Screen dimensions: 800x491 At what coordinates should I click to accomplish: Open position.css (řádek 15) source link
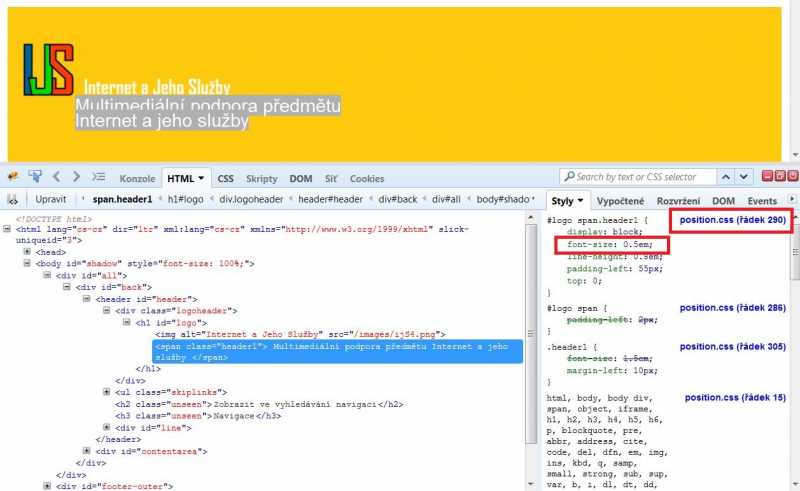coord(735,397)
